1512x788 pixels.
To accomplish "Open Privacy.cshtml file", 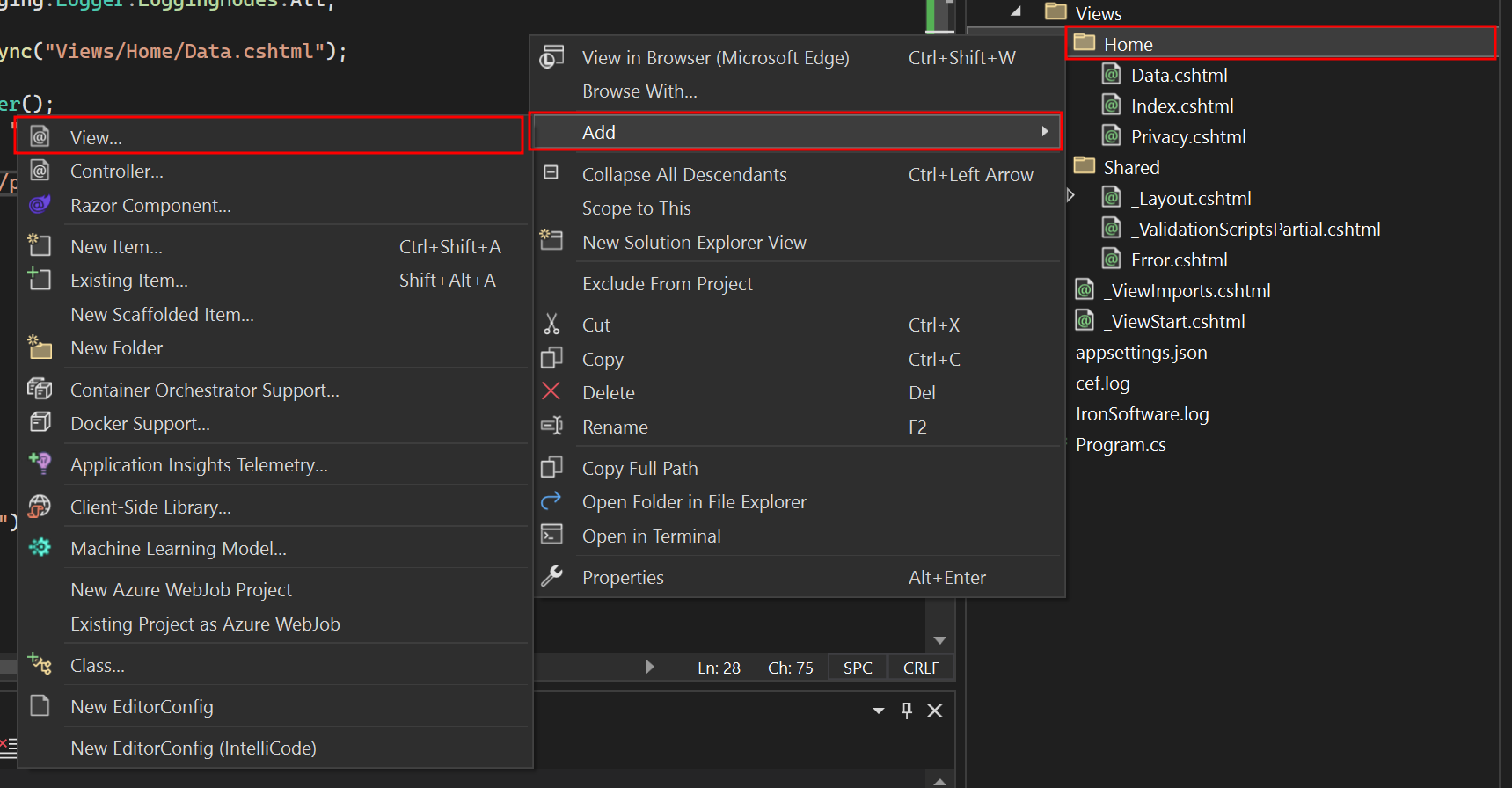I will (1188, 137).
